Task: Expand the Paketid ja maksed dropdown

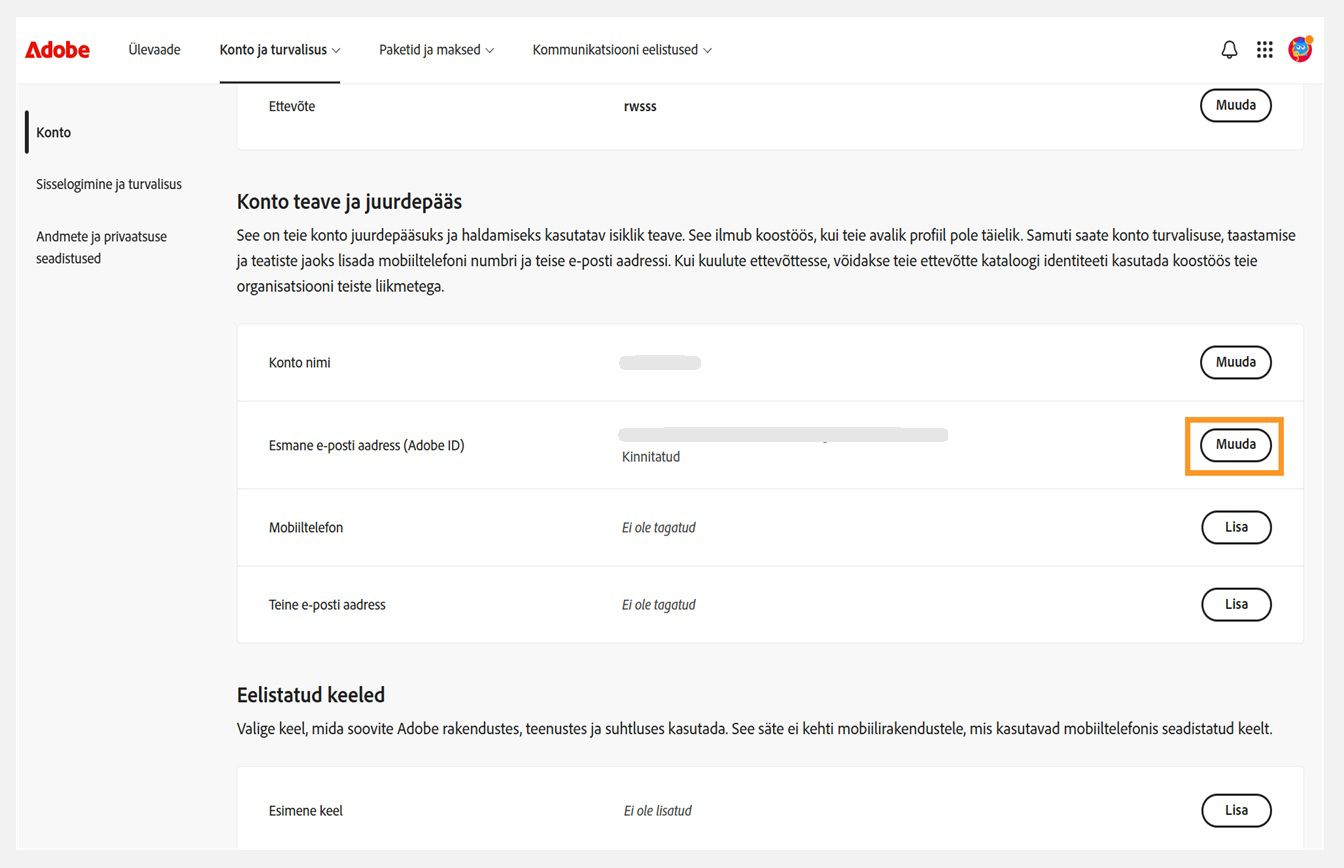Action: coord(436,49)
